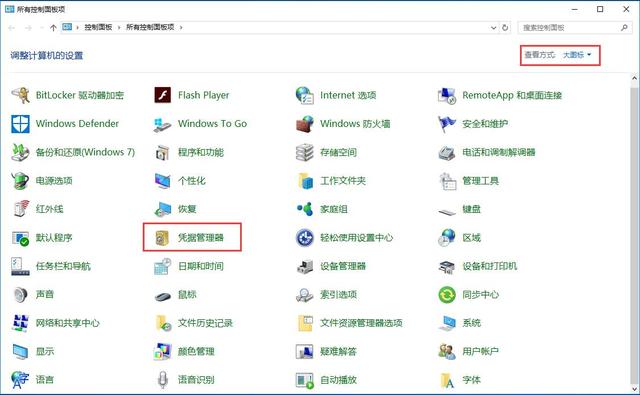Click the 安全和维护 flag icon
Viewport: 640px width, 395px height.
(447, 124)
